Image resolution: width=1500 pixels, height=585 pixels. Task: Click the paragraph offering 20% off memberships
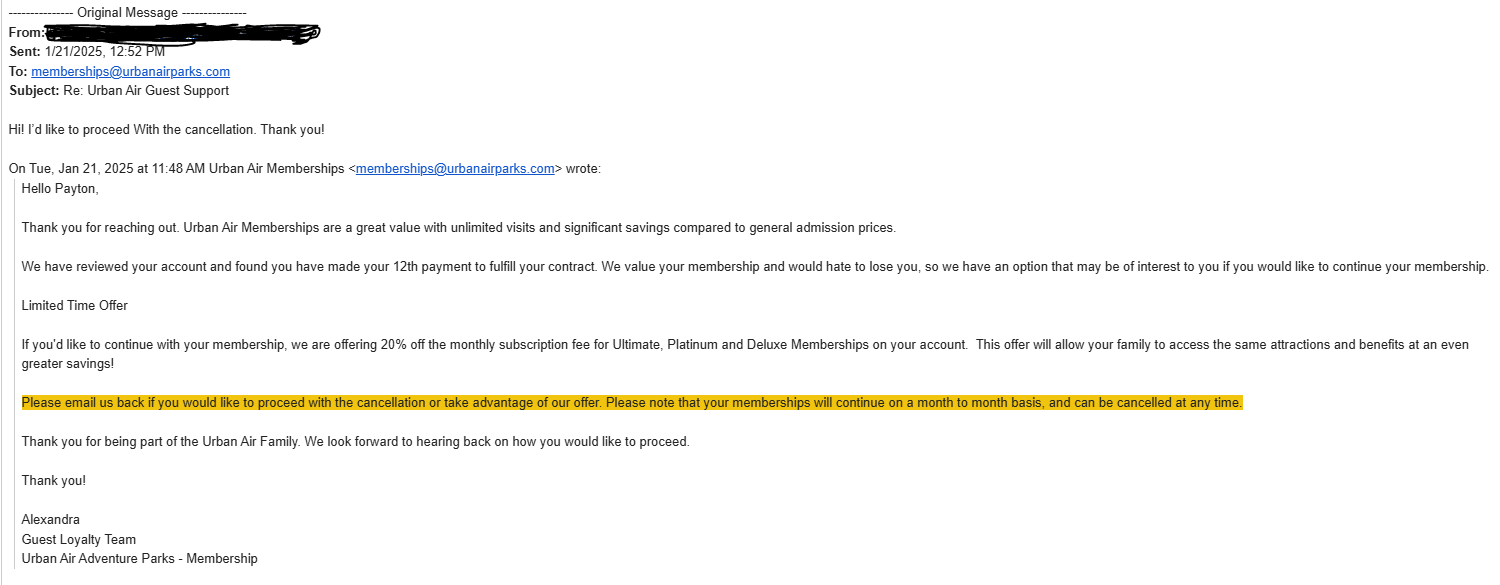pos(745,344)
